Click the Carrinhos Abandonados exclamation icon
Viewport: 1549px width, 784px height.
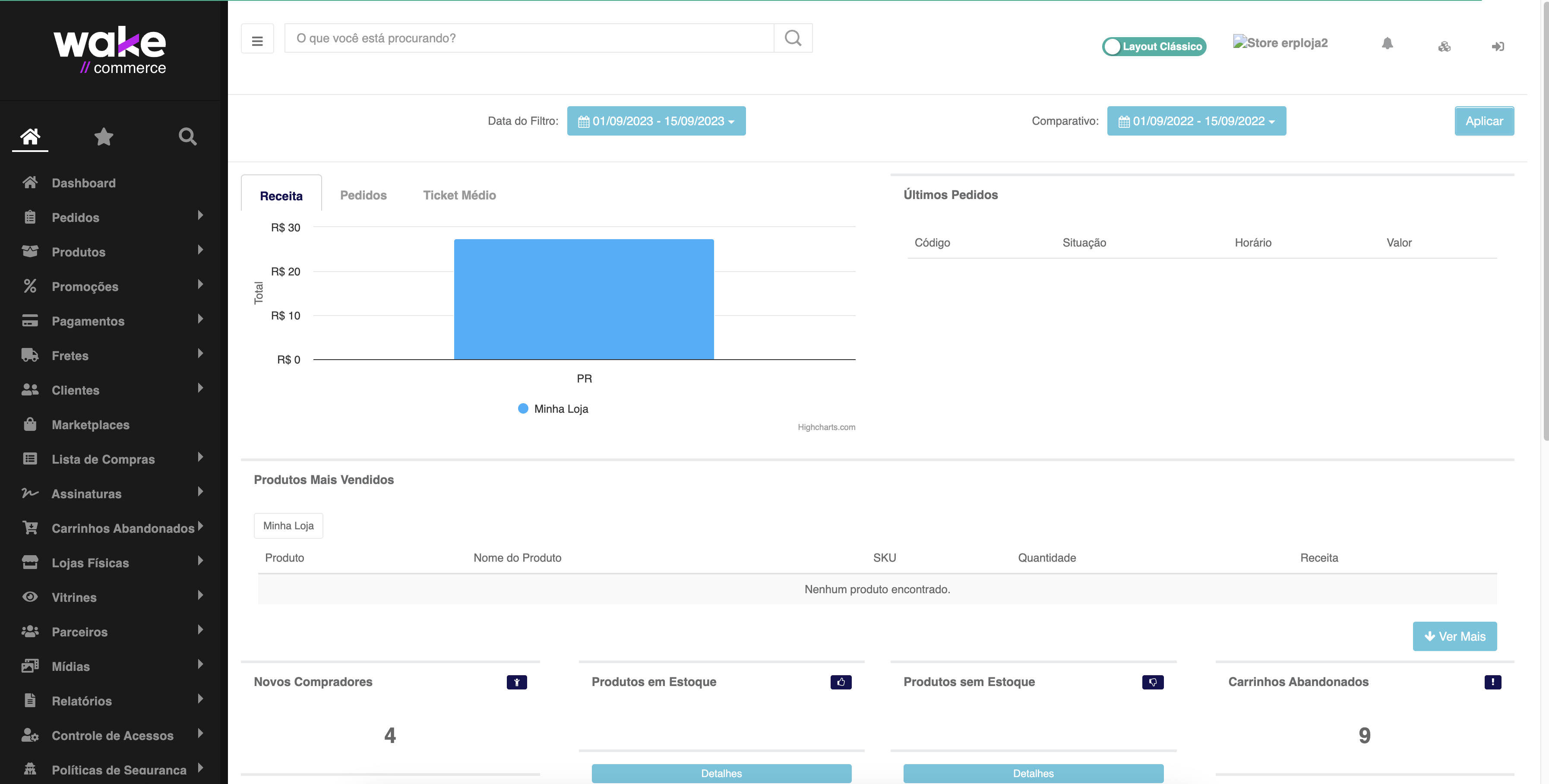(1492, 682)
